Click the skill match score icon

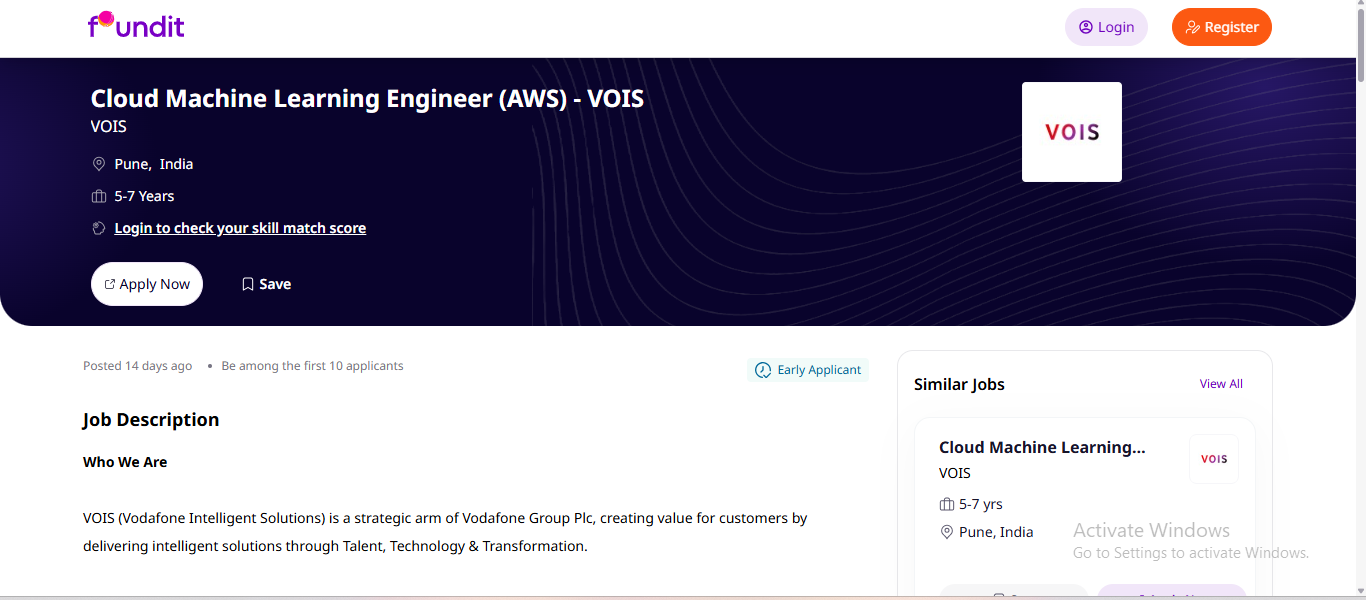click(x=99, y=228)
